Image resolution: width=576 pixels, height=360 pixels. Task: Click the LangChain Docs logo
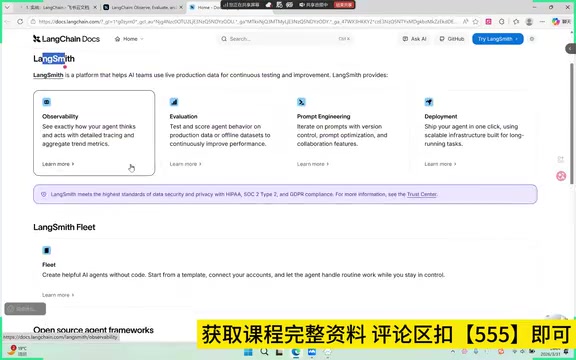(x=66, y=39)
